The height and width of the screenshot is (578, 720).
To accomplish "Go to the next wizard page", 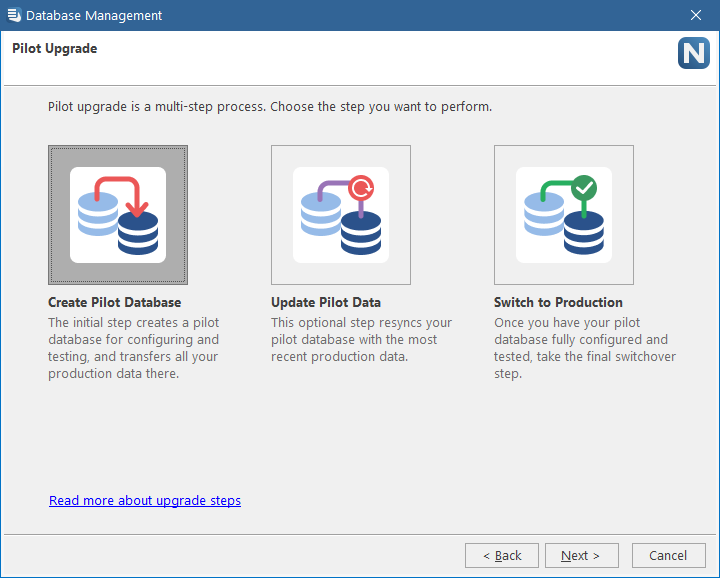I will [x=582, y=556].
